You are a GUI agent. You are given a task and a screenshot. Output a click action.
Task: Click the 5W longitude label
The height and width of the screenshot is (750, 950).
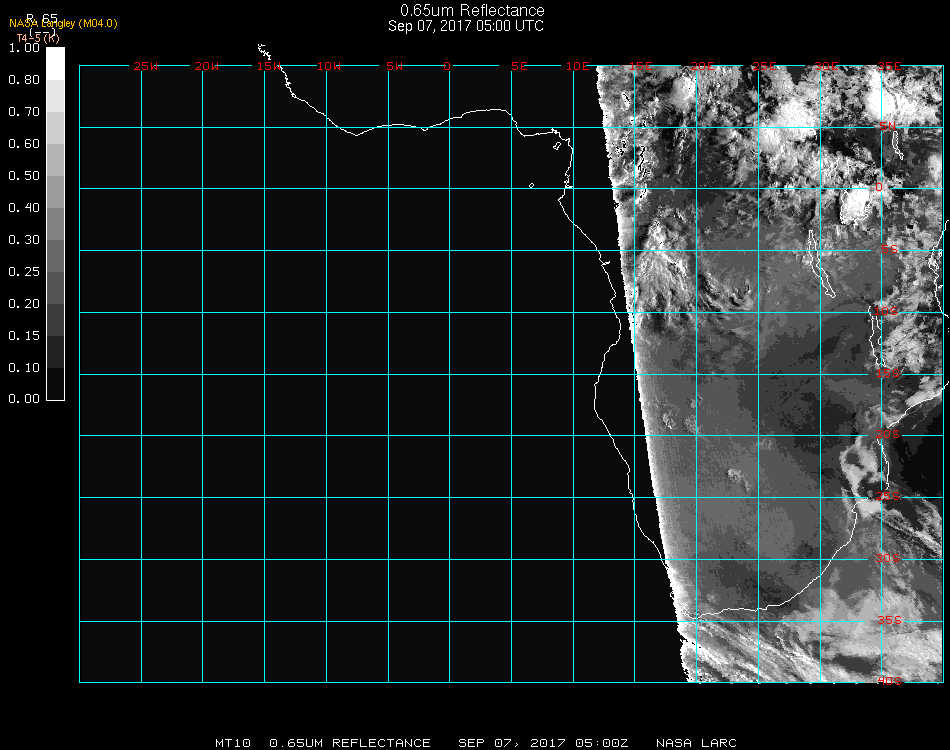click(x=394, y=66)
